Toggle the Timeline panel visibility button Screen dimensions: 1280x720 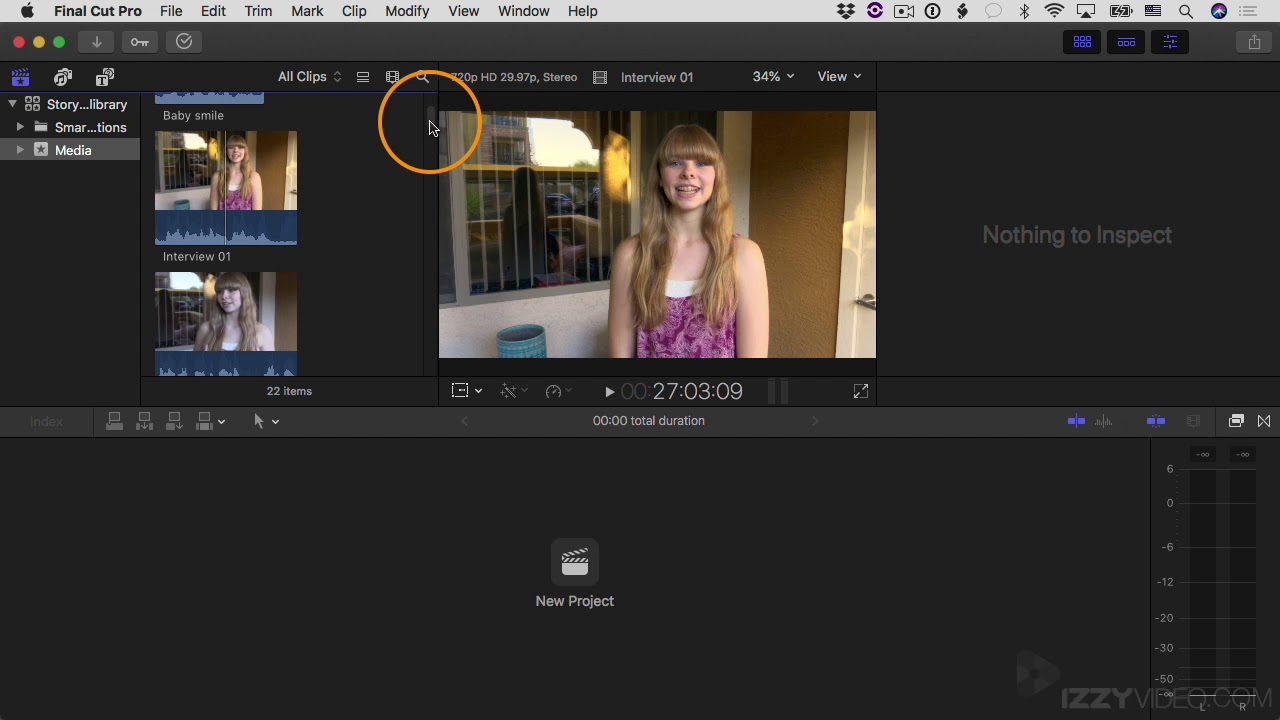(x=1126, y=42)
